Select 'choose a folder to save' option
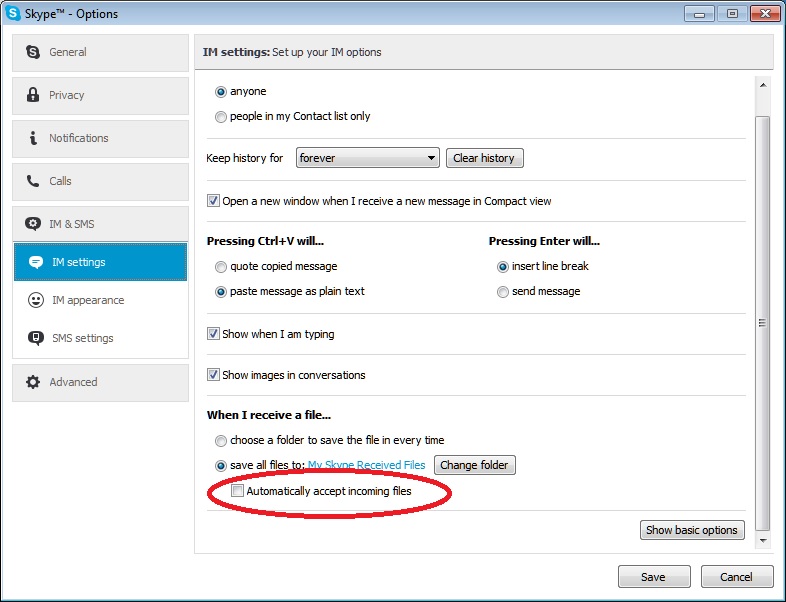This screenshot has height=602, width=786. coord(221,441)
